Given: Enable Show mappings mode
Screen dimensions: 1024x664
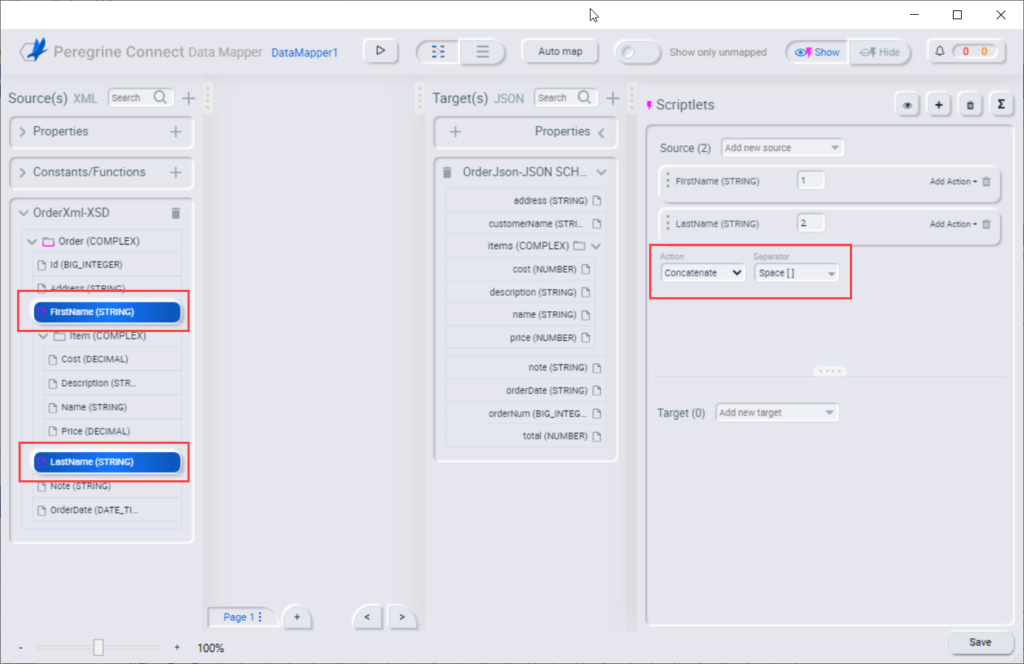Looking at the screenshot, I should tap(817, 52).
